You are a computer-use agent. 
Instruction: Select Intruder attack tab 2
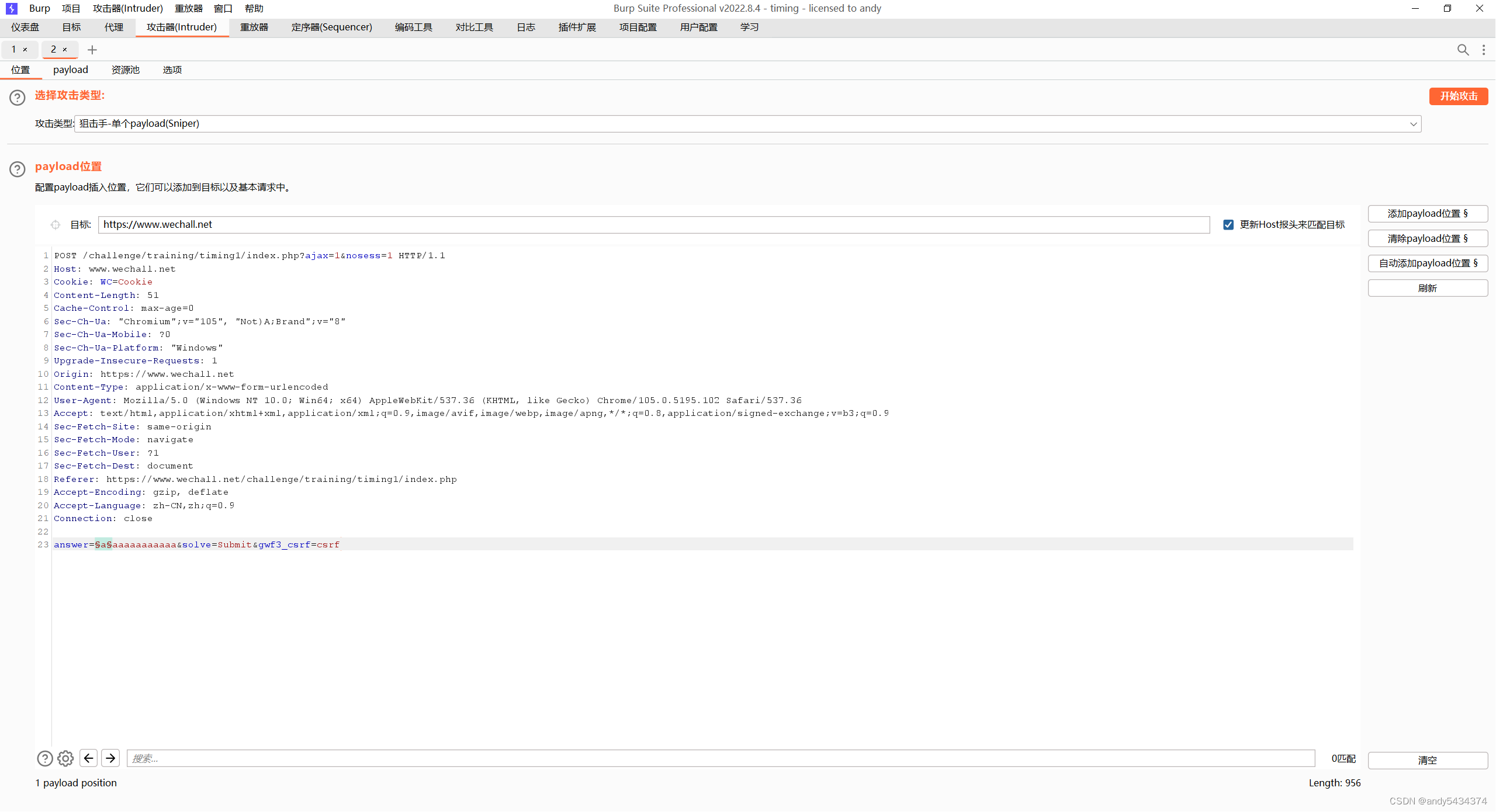[54, 50]
